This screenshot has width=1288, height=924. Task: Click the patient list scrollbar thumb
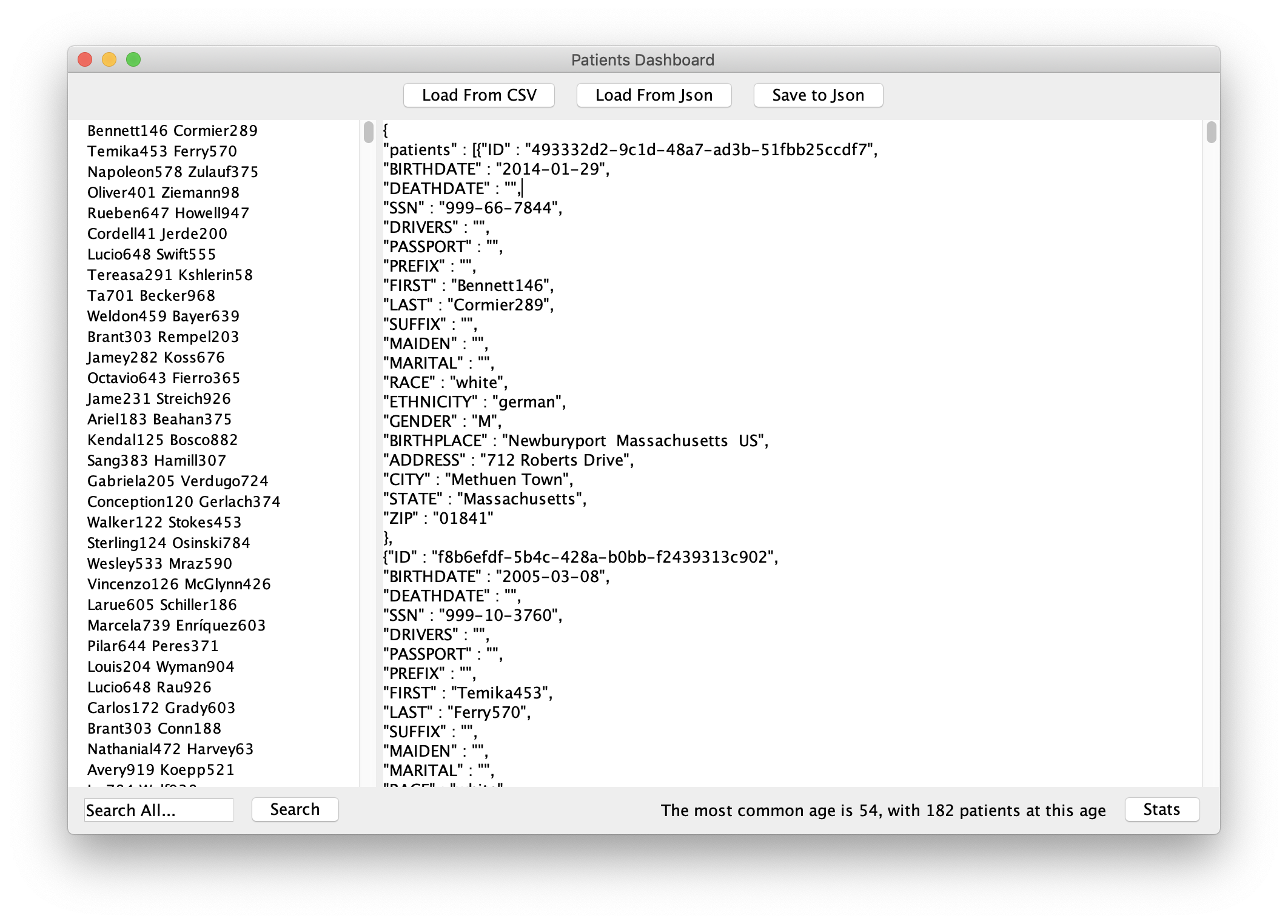(368, 132)
